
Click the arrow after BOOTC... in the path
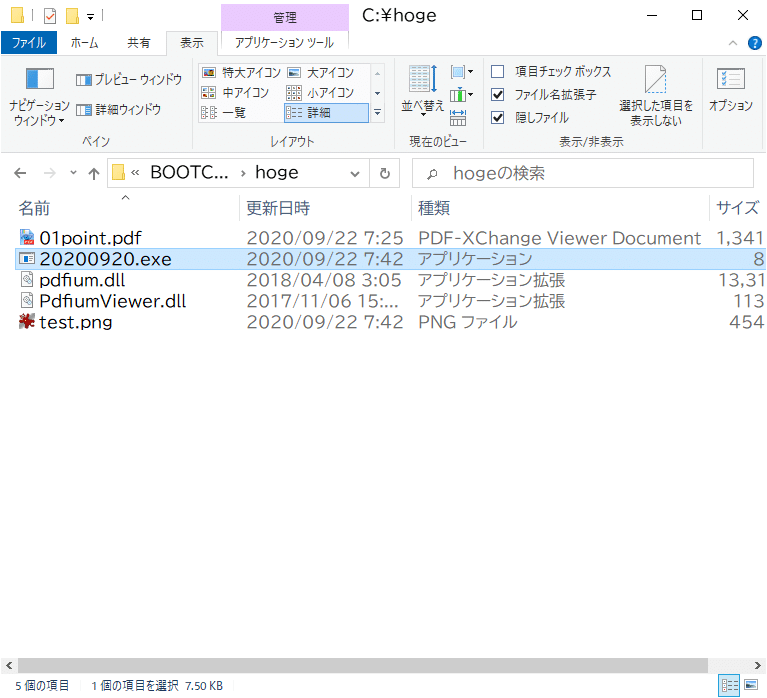(243, 173)
